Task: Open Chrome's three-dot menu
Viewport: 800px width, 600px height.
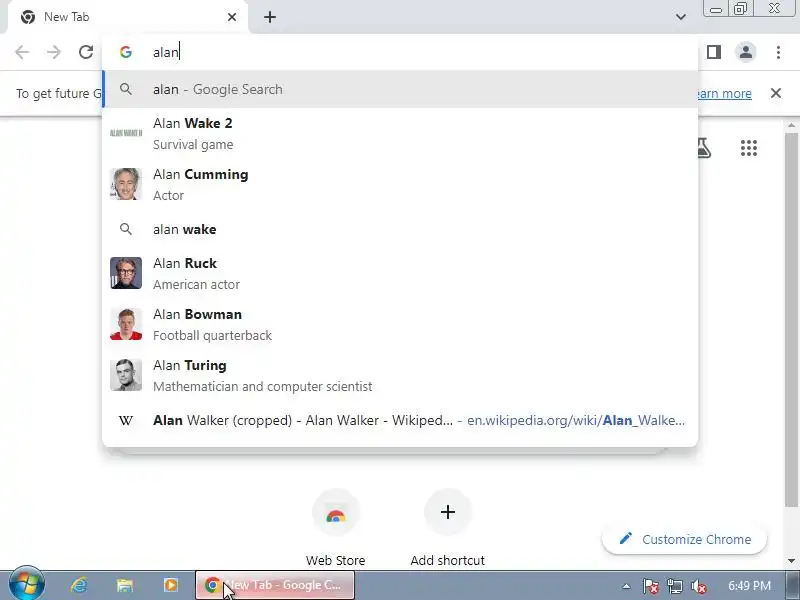Action: point(778,52)
